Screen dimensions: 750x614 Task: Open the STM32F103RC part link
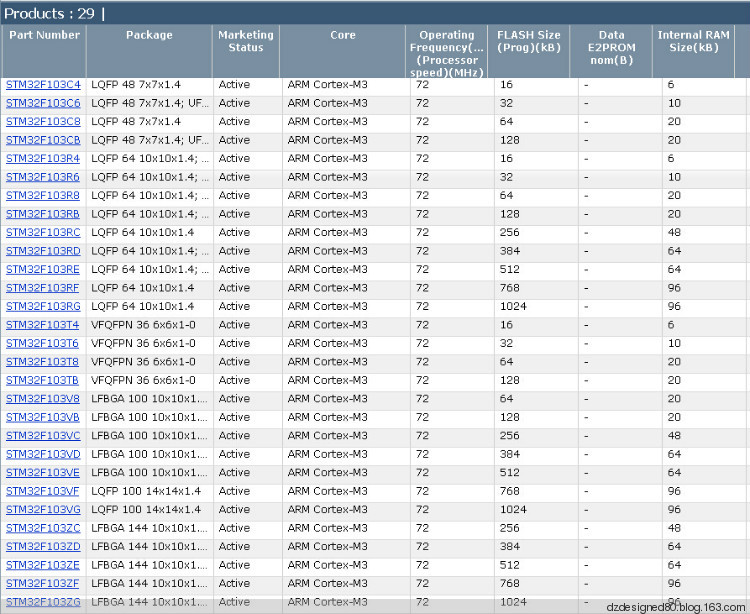click(43, 232)
